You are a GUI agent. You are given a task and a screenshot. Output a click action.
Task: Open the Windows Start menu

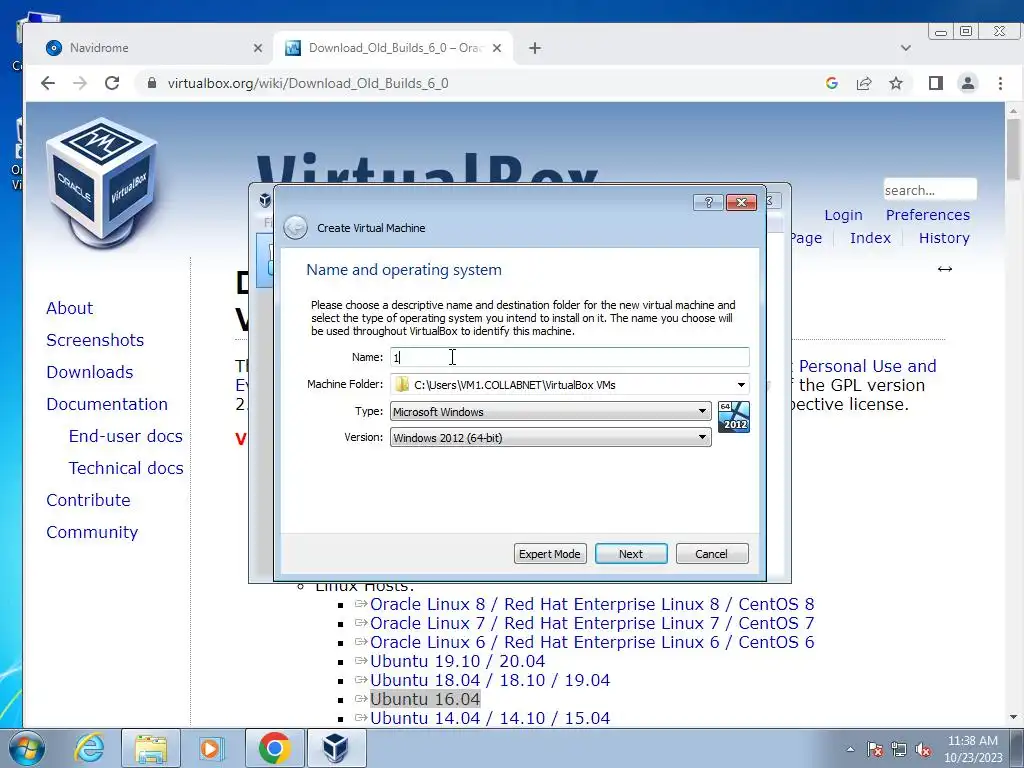[x=27, y=748]
